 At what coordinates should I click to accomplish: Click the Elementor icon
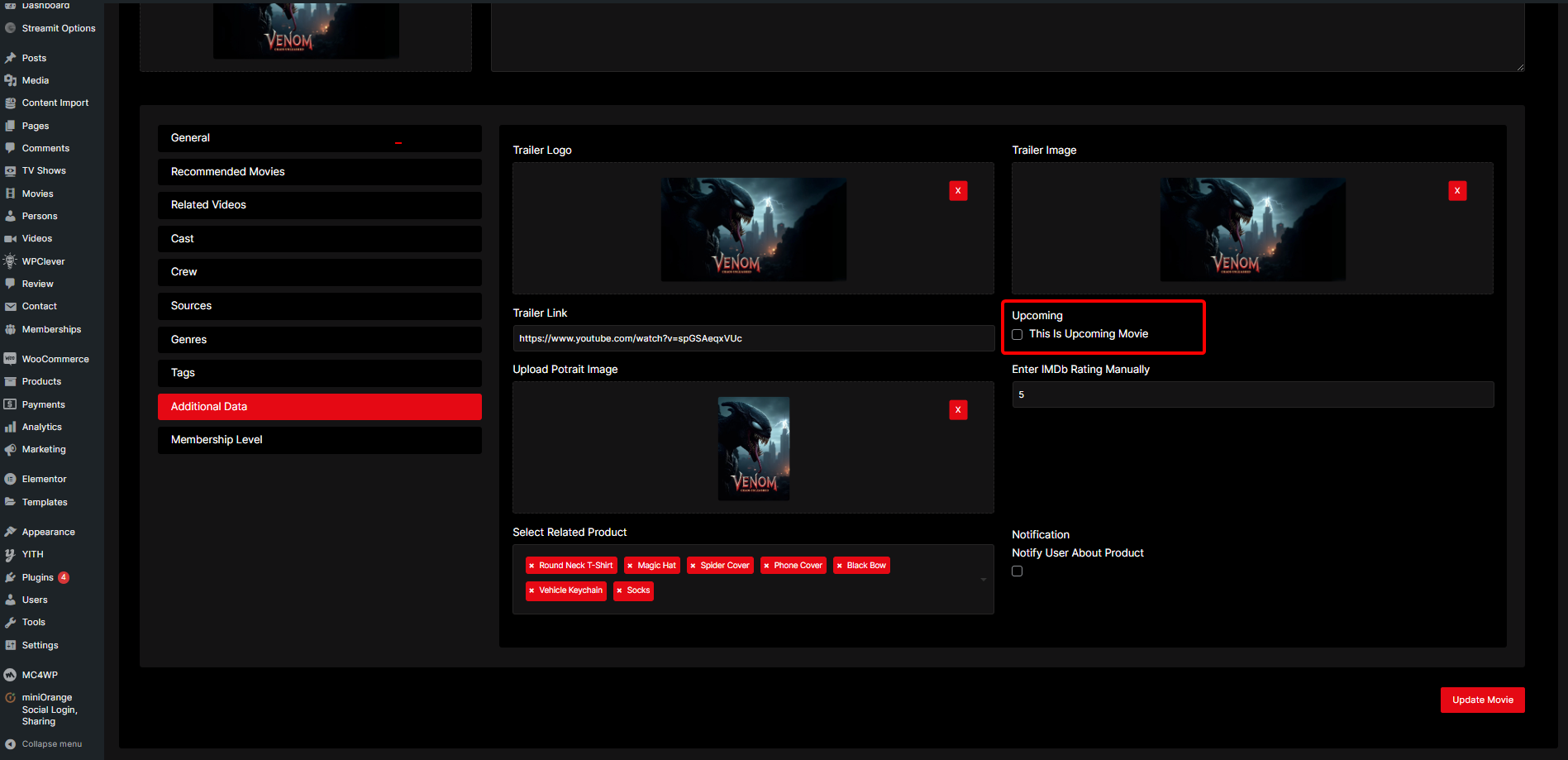pos(10,479)
